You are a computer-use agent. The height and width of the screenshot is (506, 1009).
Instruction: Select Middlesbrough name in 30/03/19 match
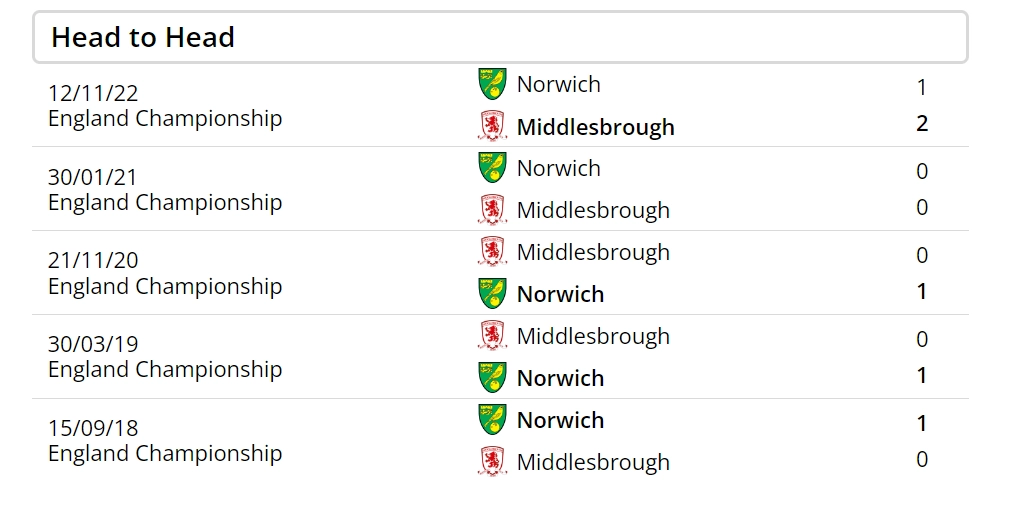pyautogui.click(x=593, y=336)
